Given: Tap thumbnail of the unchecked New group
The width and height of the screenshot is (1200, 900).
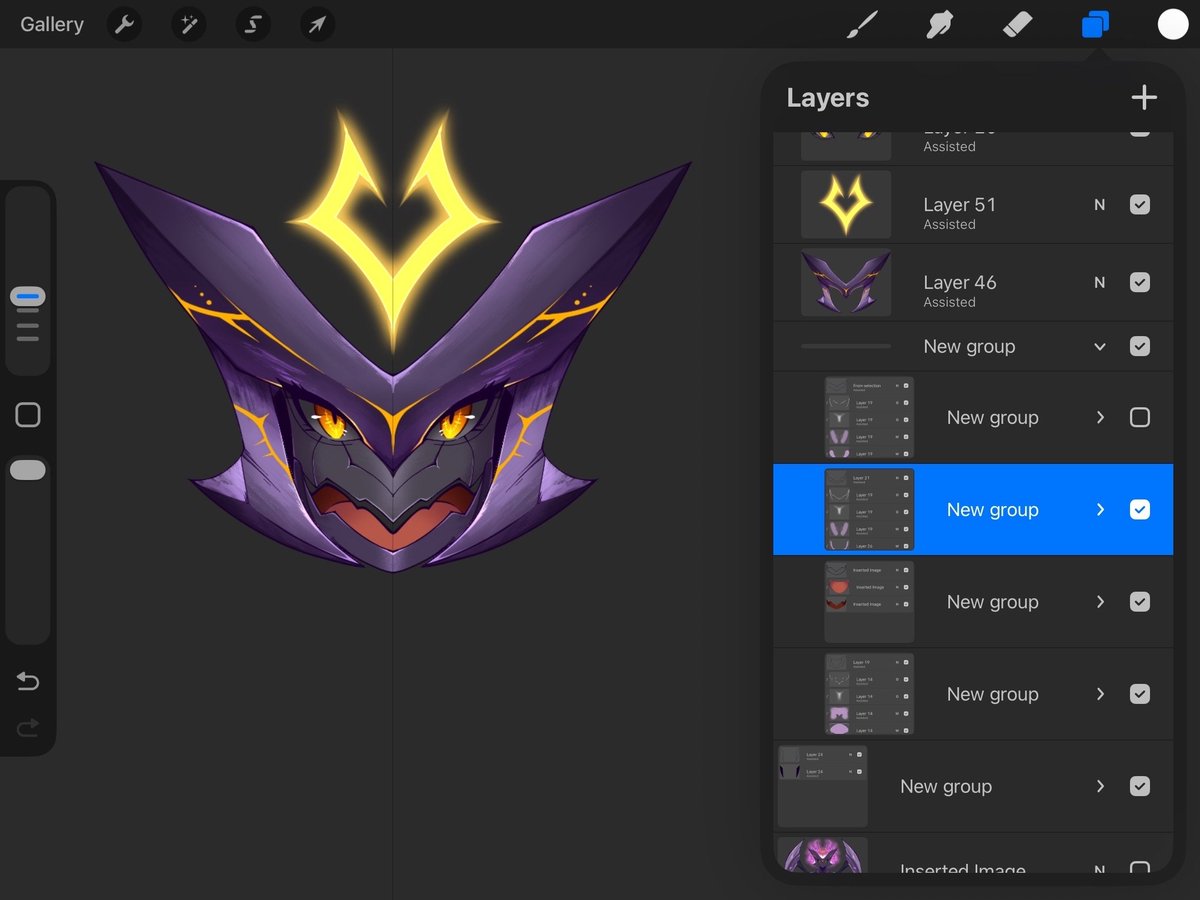Looking at the screenshot, I should 869,417.
